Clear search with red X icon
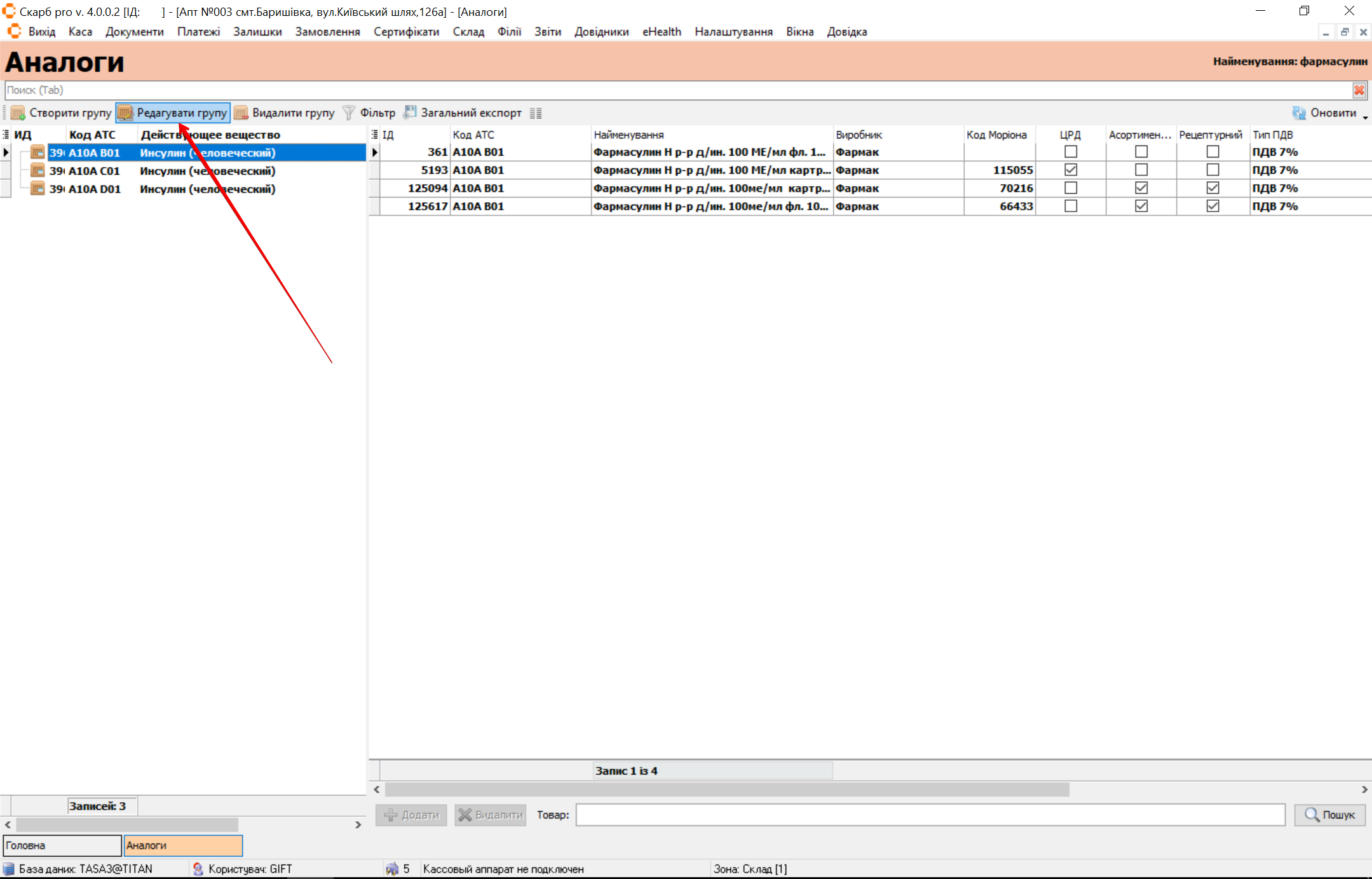This screenshot has height=879, width=1372. tap(1359, 90)
